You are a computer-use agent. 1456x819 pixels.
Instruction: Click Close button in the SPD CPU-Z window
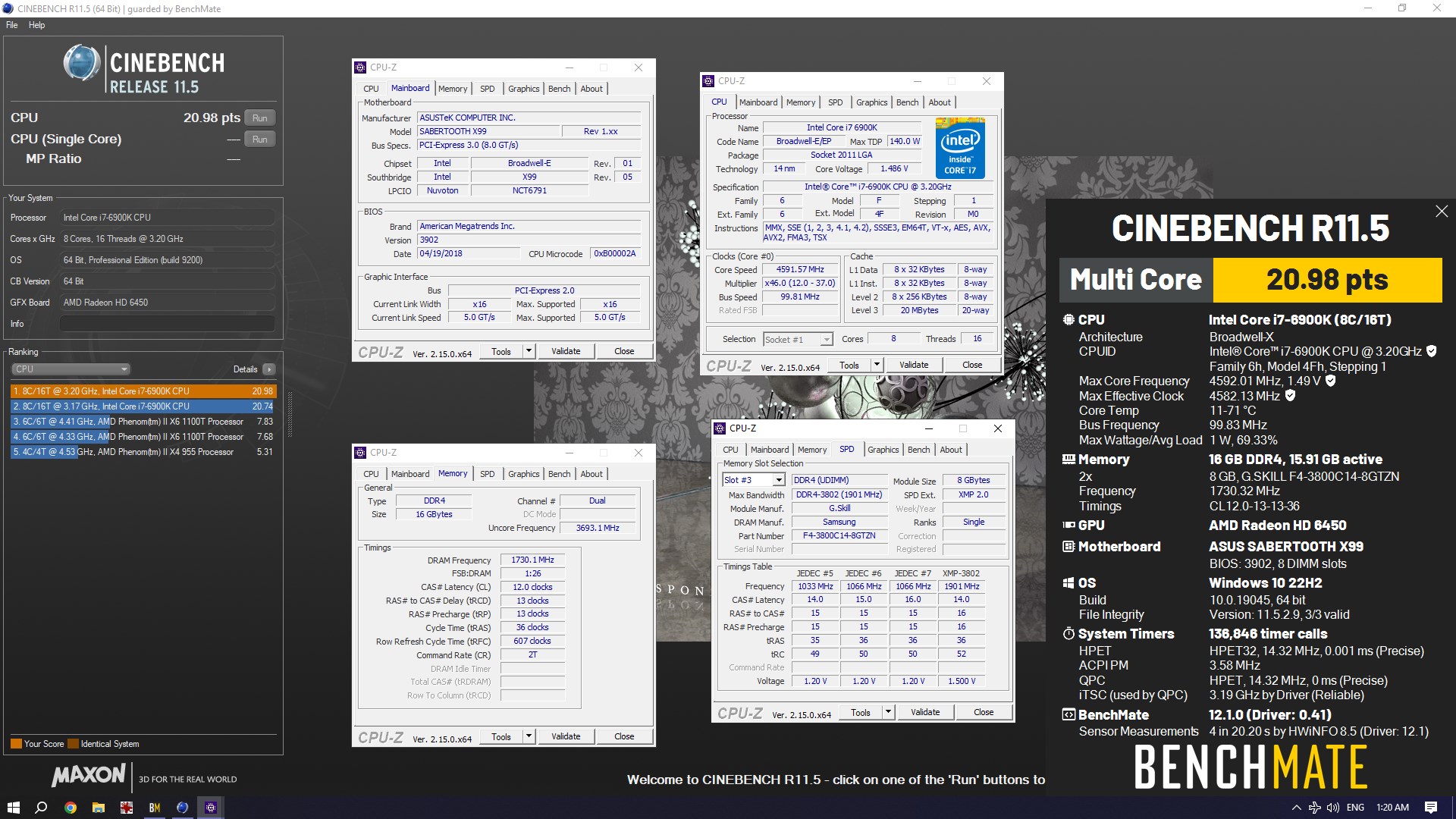pyautogui.click(x=984, y=712)
